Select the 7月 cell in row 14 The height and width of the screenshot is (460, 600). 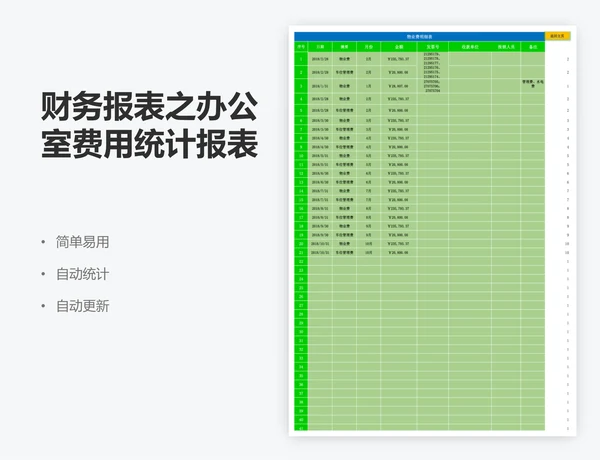tap(368, 191)
